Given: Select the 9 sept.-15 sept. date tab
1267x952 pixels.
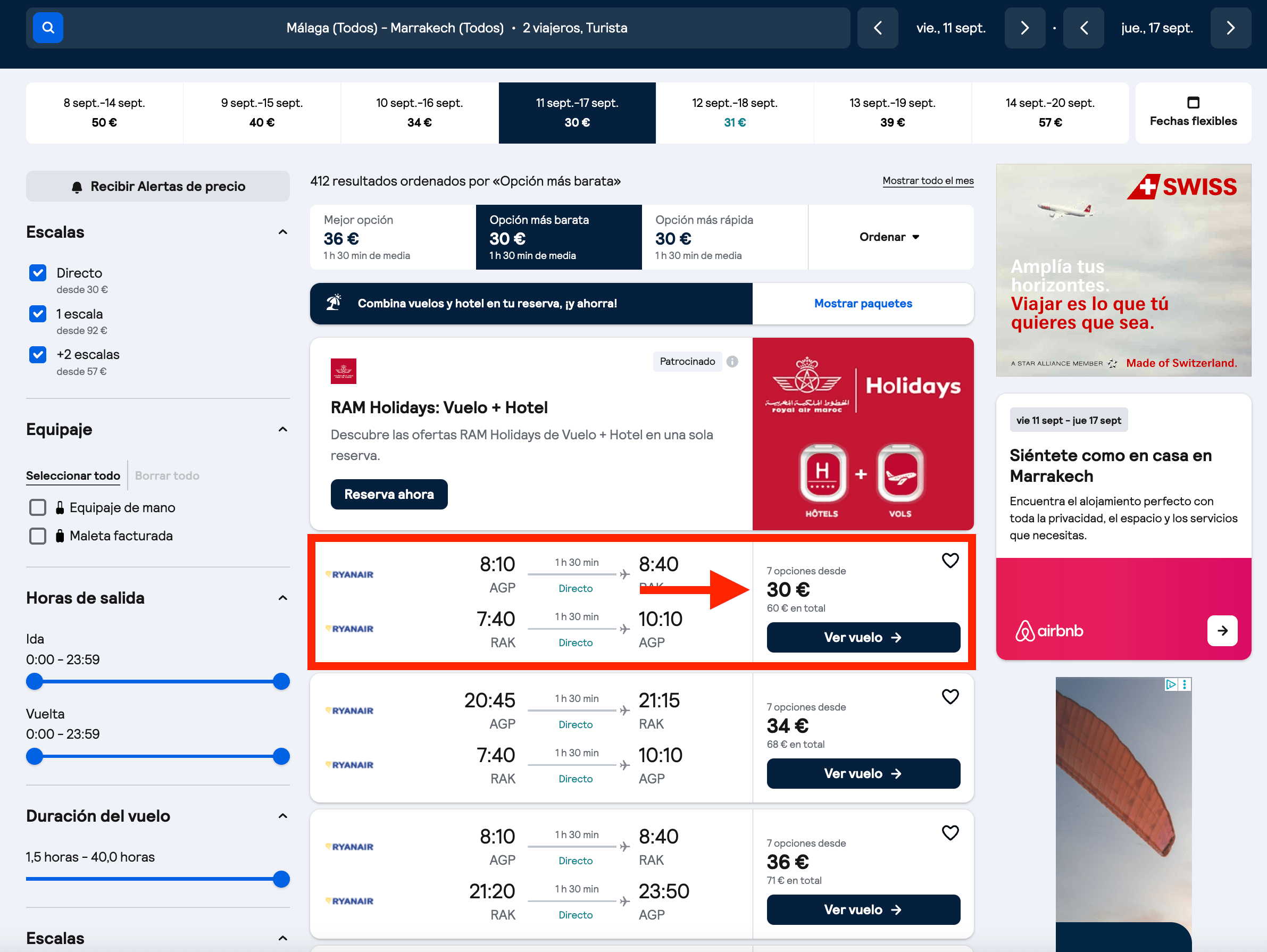Looking at the screenshot, I should (x=262, y=113).
